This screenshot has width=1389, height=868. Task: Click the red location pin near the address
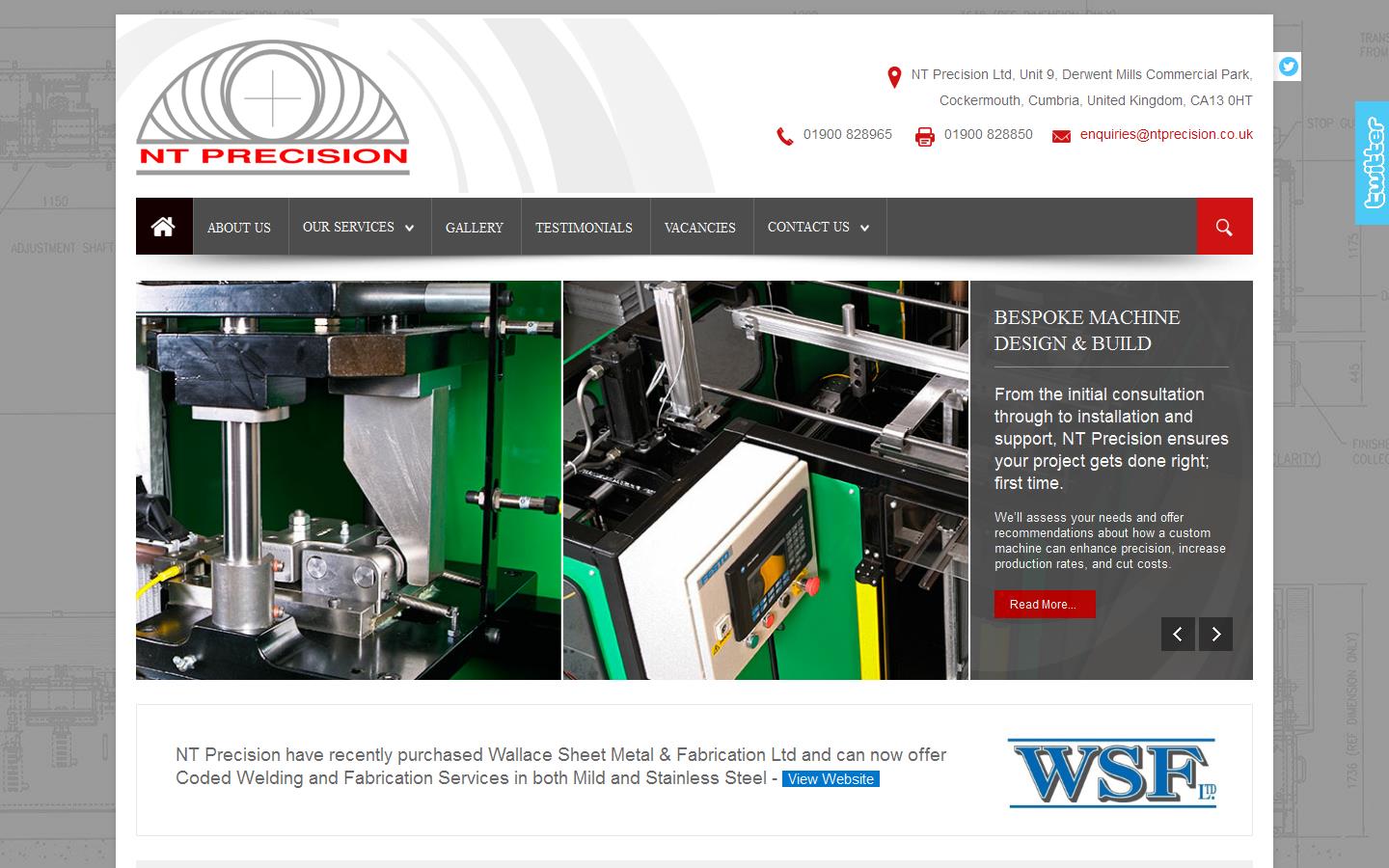(893, 77)
